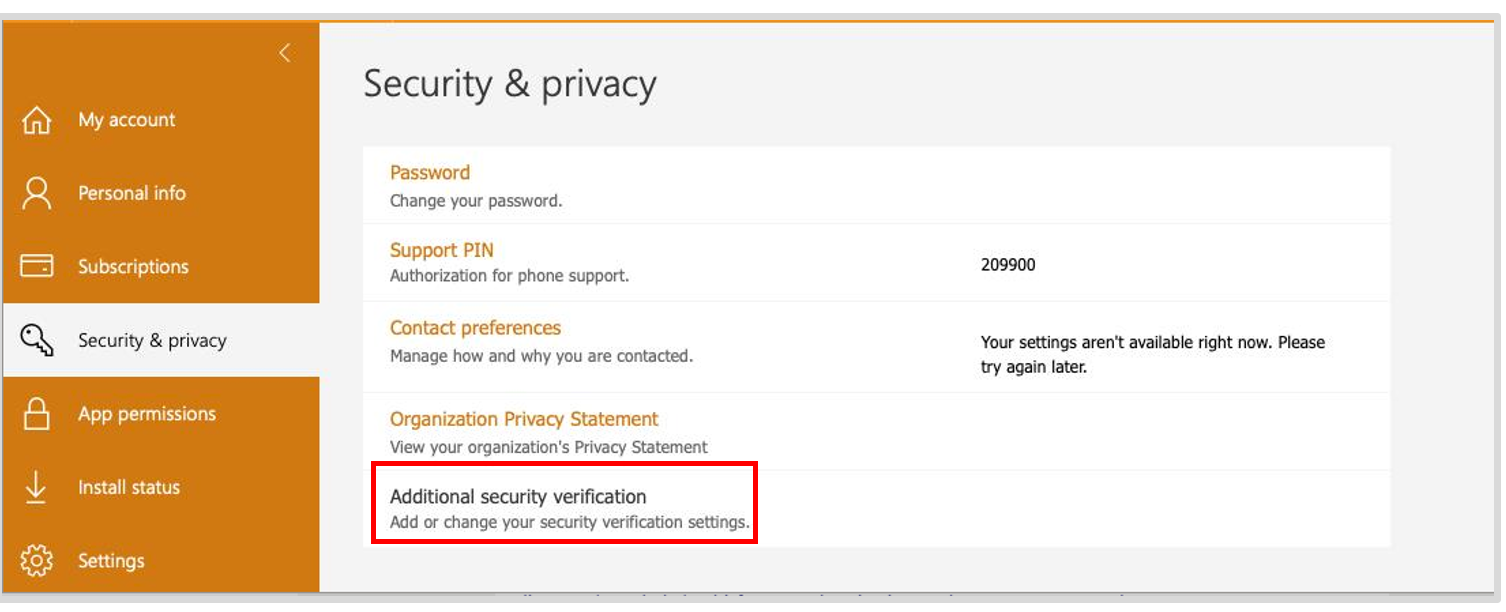1506x612 pixels.
Task: Click the gear icon for Settings
Action: tap(37, 561)
